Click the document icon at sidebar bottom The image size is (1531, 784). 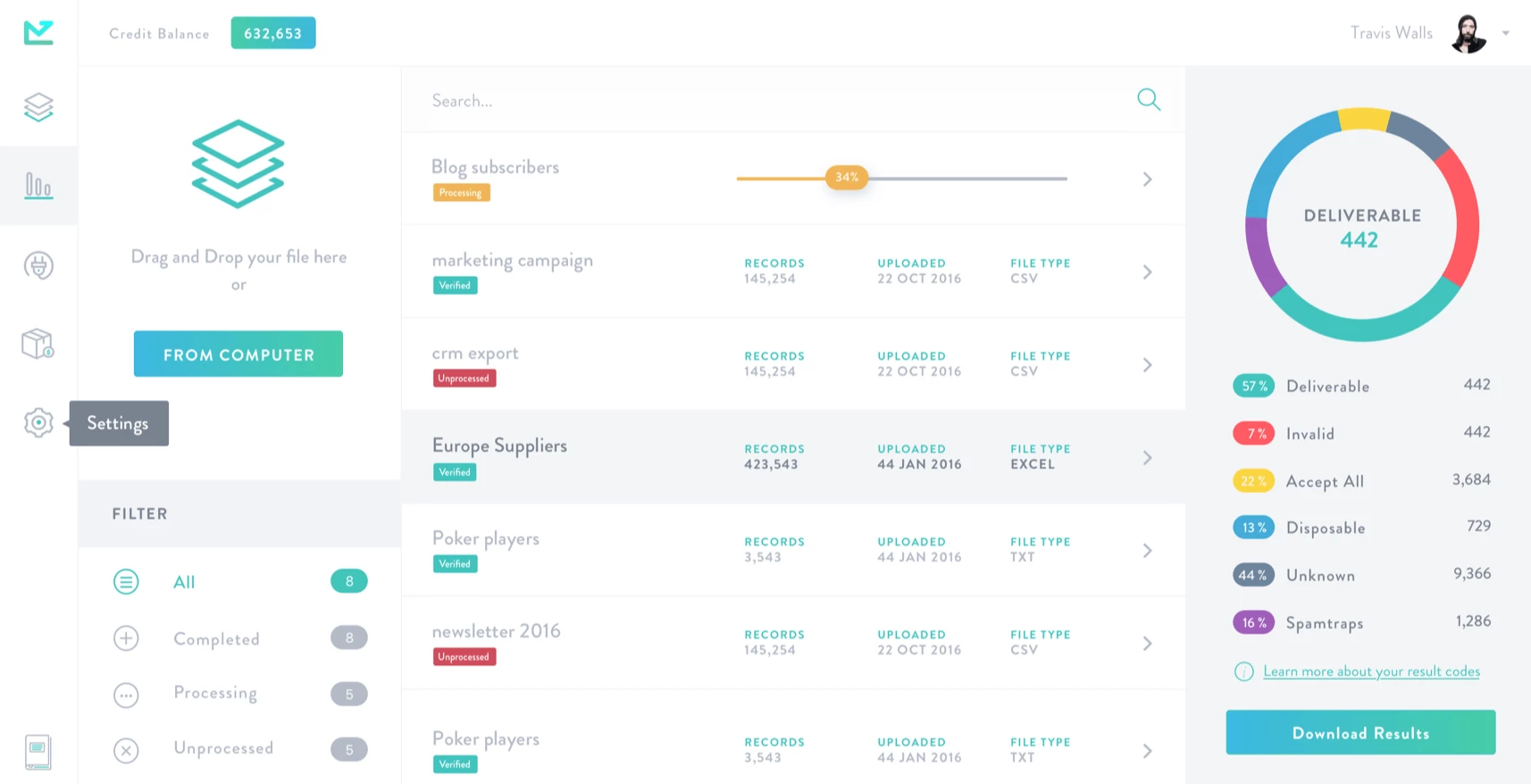pyautogui.click(x=38, y=752)
